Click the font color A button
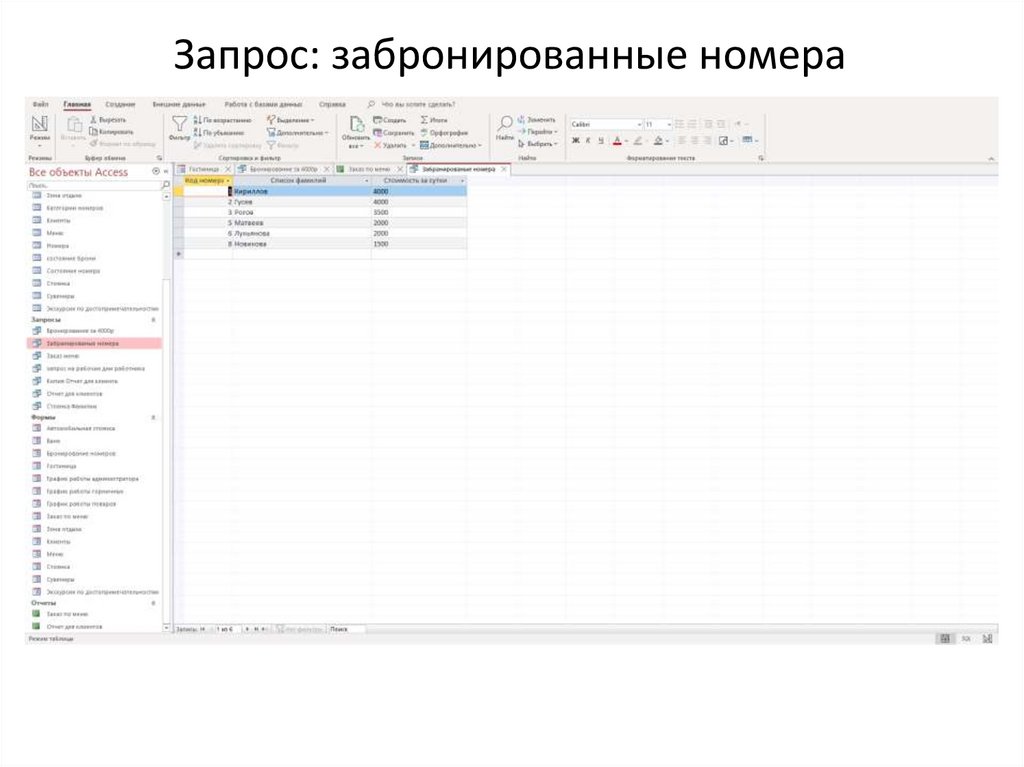The image size is (1024, 767). [x=617, y=140]
